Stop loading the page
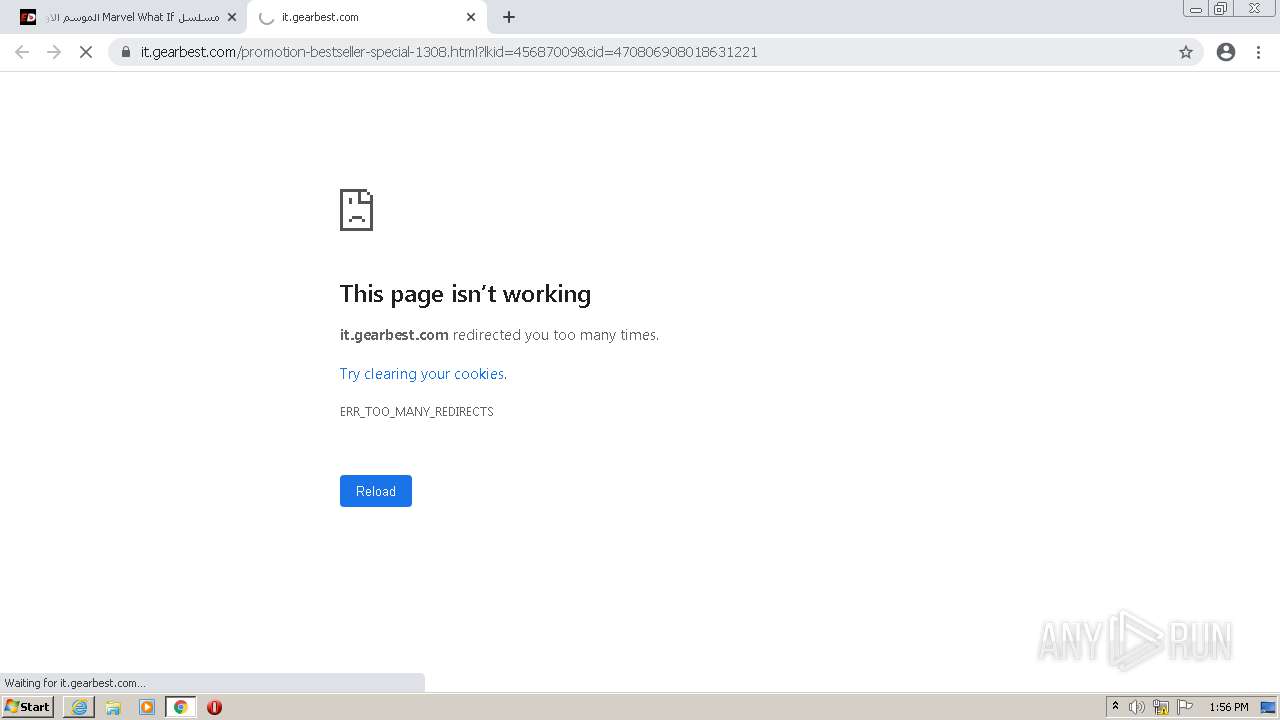This screenshot has width=1280, height=720. (86, 52)
